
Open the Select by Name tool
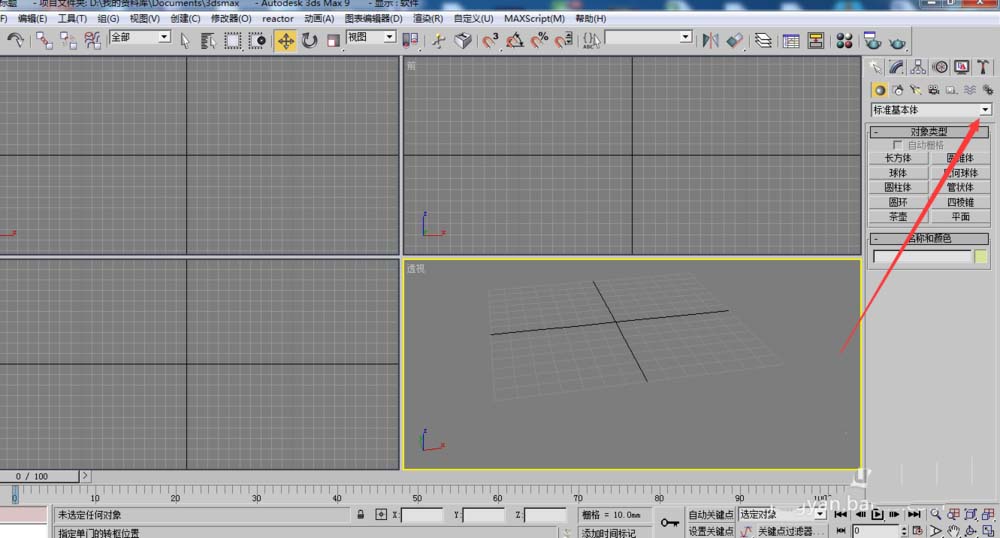click(208, 41)
